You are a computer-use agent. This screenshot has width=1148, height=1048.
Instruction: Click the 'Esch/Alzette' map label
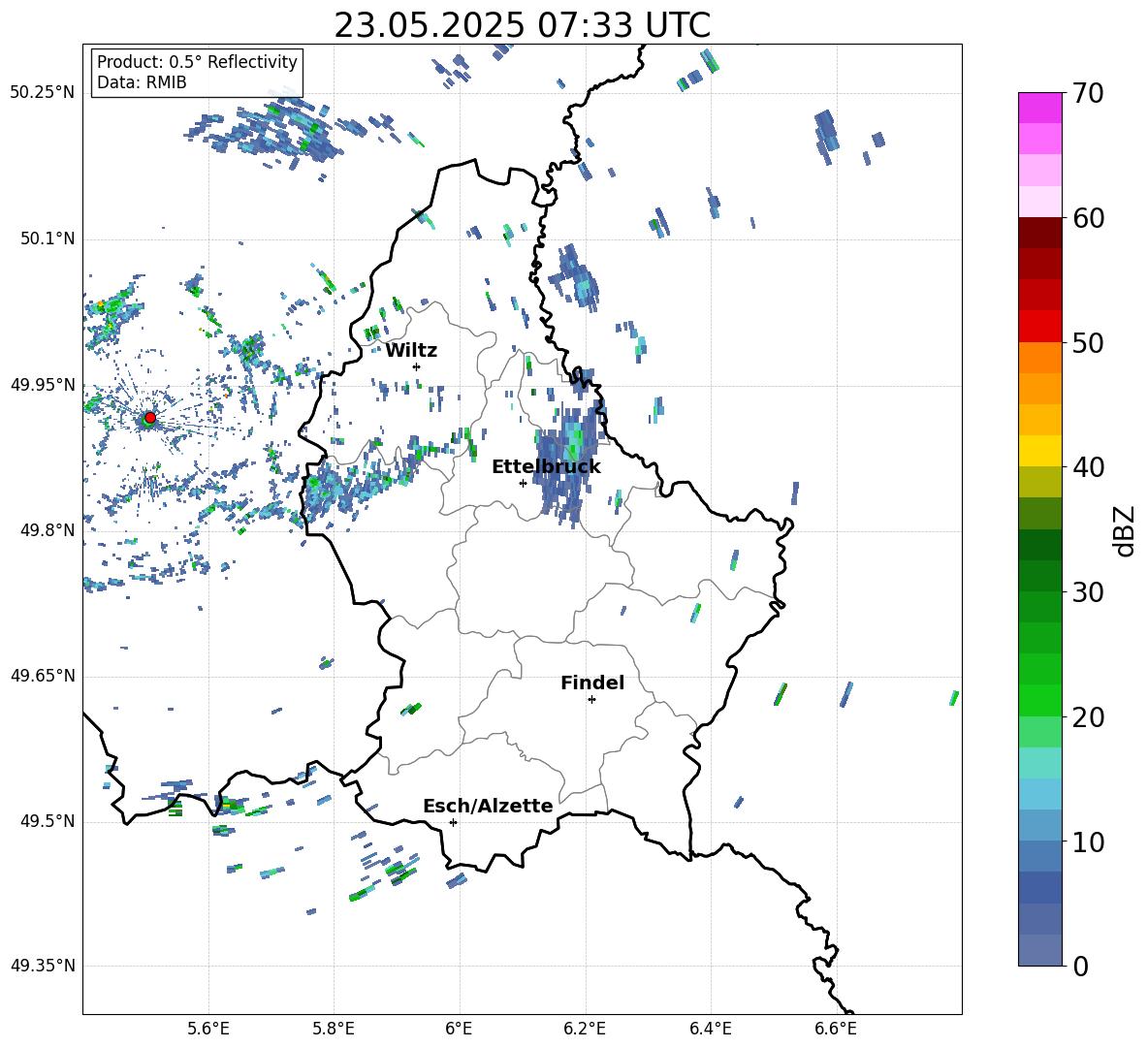click(x=488, y=806)
